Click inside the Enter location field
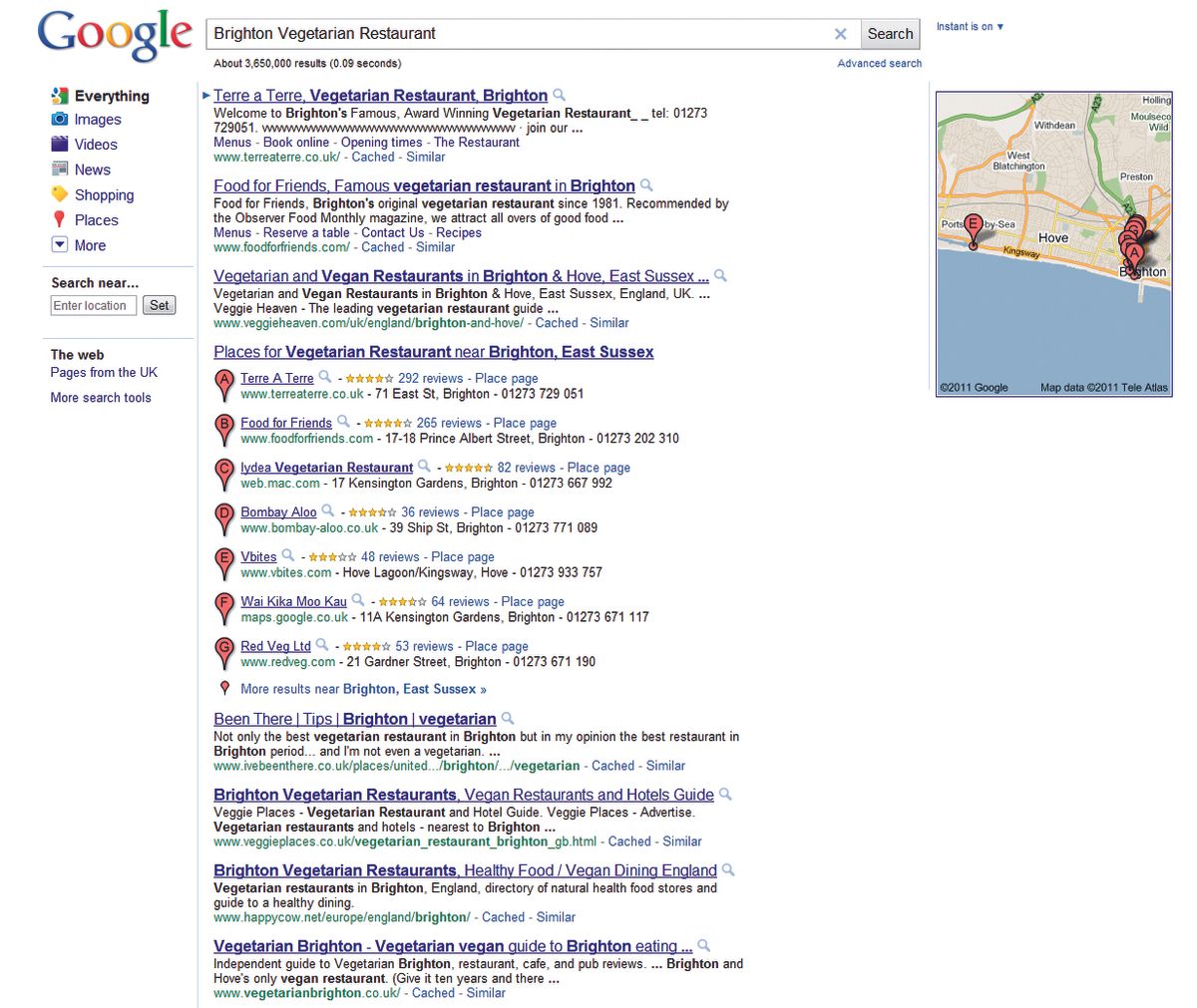 tap(93, 305)
